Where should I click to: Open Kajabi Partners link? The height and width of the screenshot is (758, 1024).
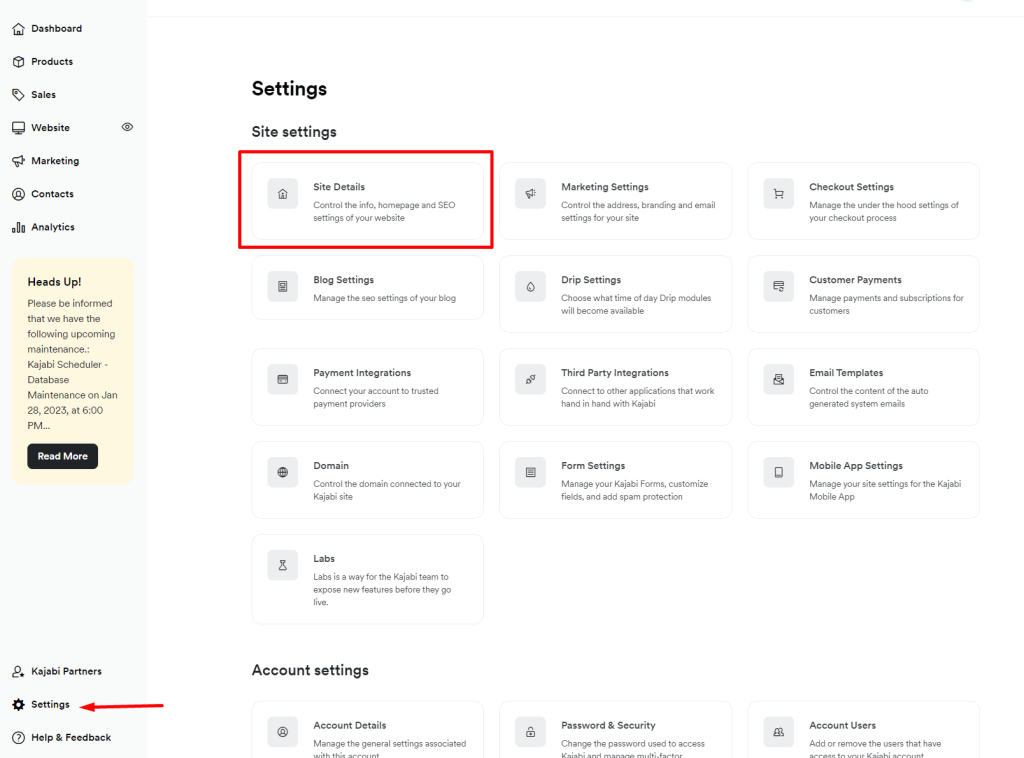[66, 671]
